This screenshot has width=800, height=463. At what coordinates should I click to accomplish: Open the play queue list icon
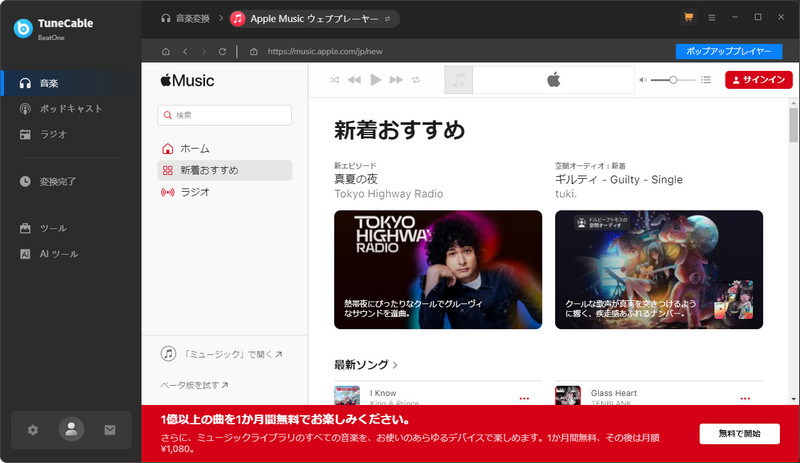pos(706,80)
